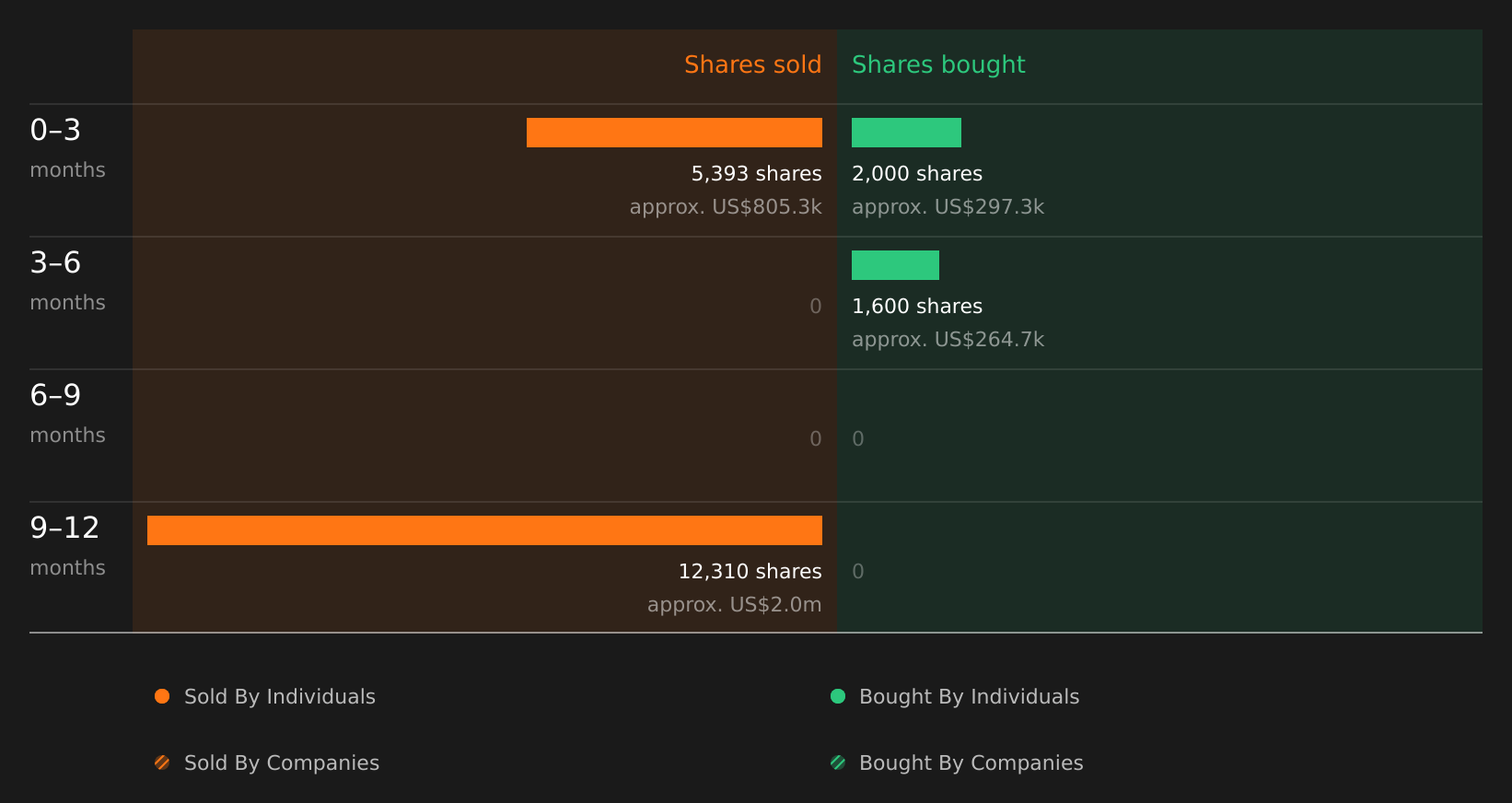Select the Sold By Individuals legend label

coord(280,697)
